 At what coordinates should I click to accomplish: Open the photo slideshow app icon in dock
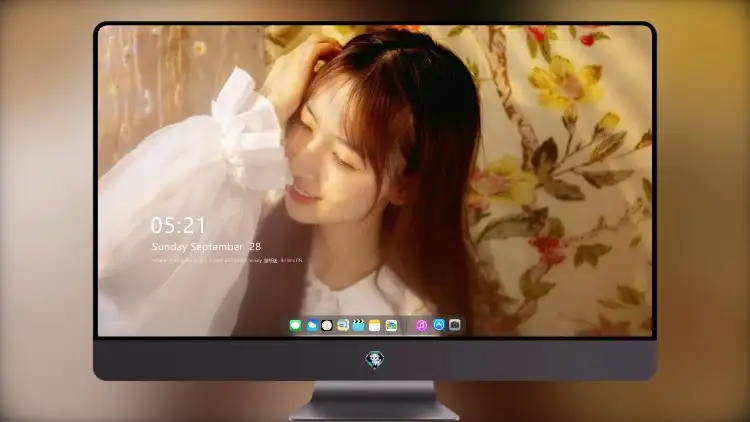pos(391,326)
